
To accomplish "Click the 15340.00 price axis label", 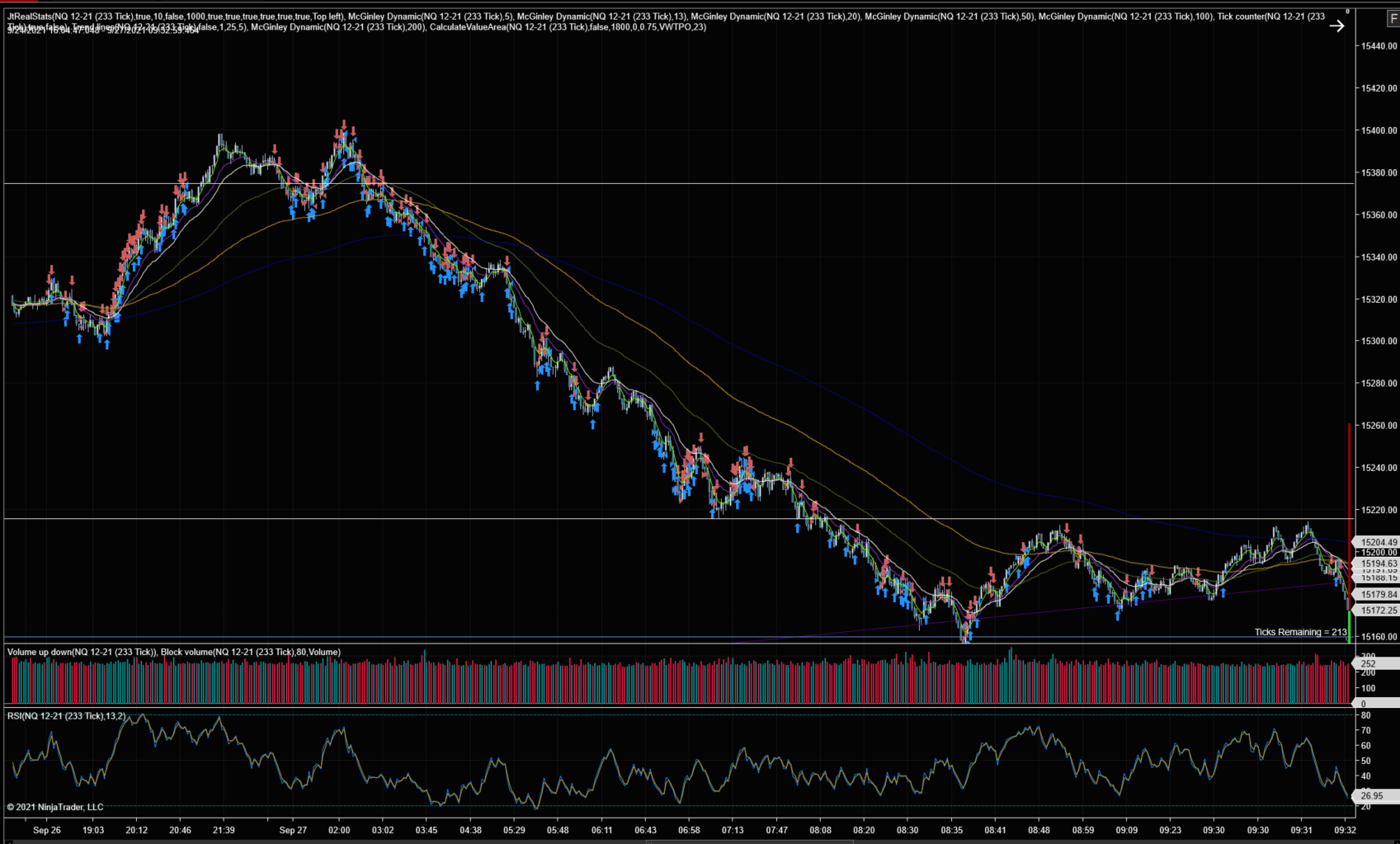I will click(x=1379, y=257).
